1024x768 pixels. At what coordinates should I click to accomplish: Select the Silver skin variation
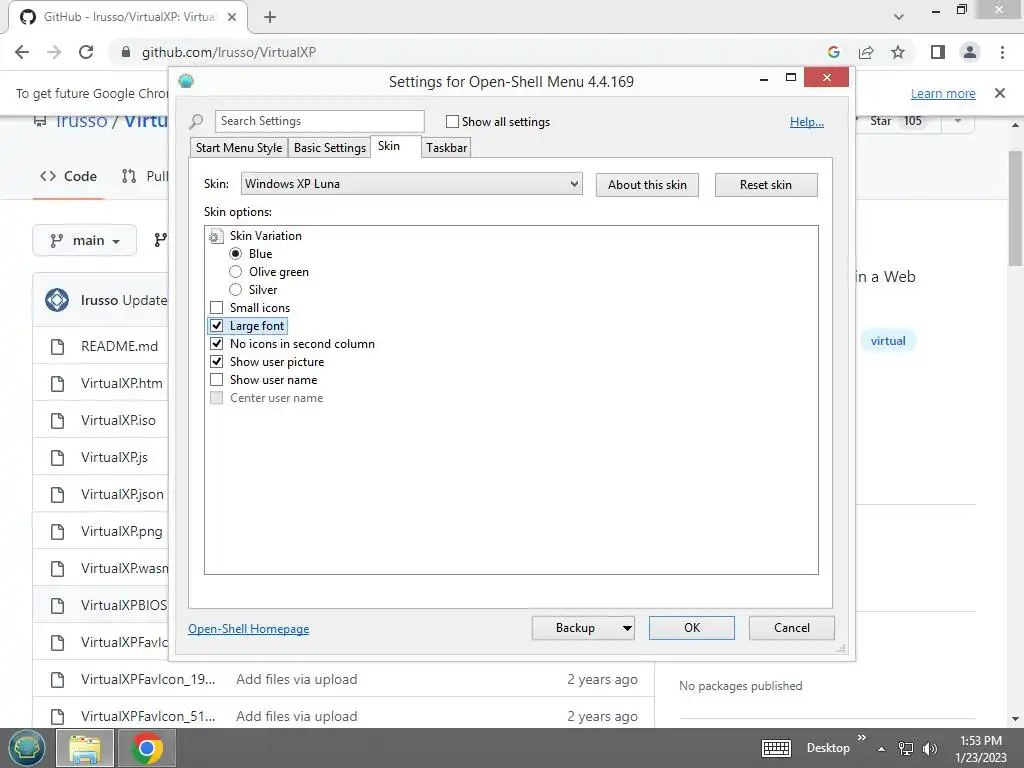pos(235,290)
